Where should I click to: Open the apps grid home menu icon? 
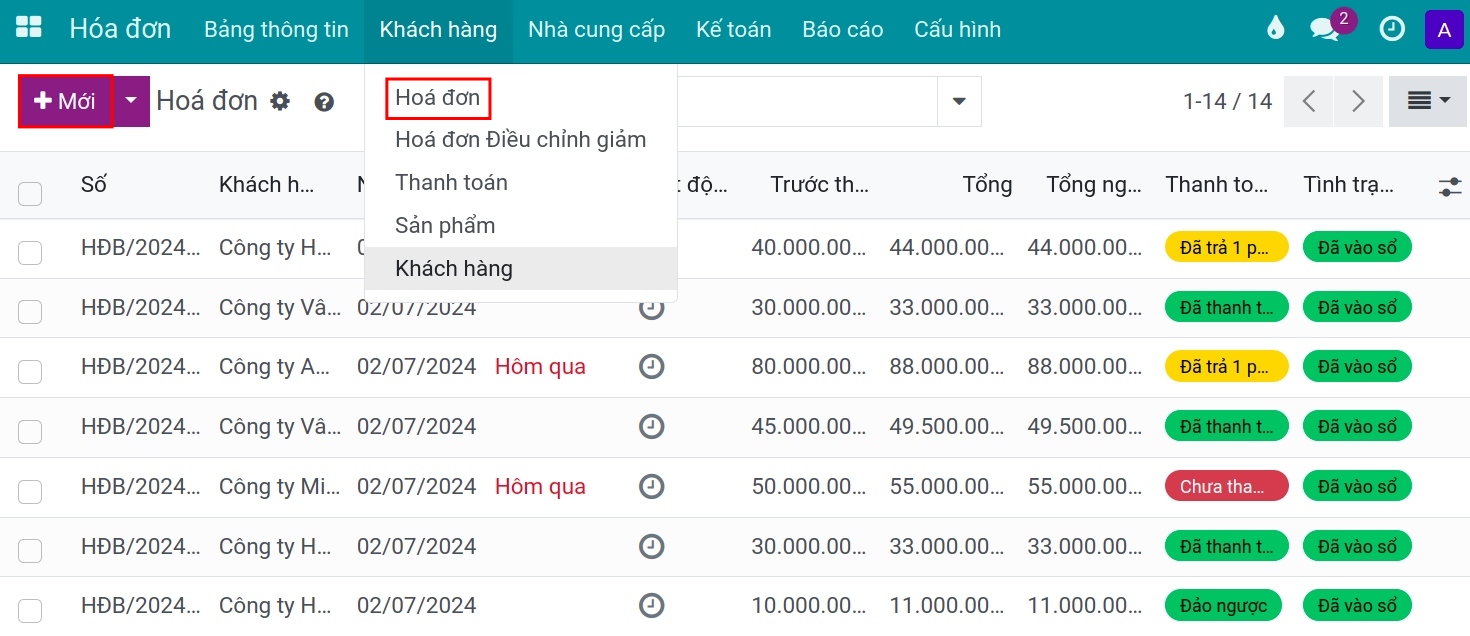[29, 29]
